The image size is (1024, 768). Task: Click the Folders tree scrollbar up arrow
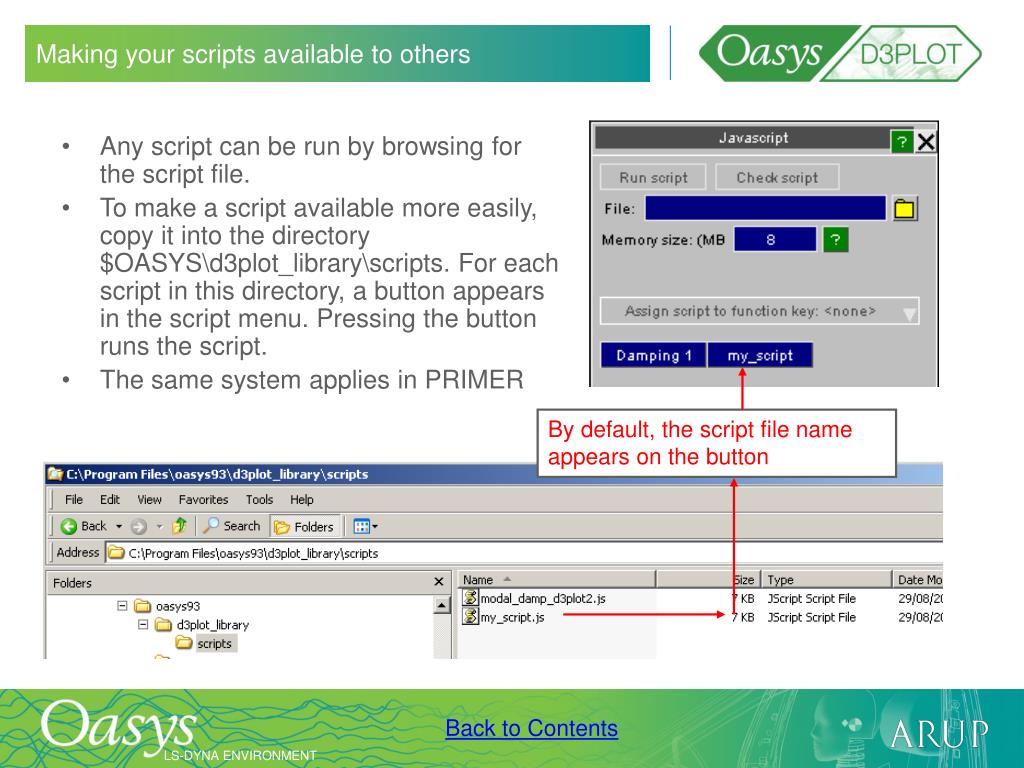[442, 605]
